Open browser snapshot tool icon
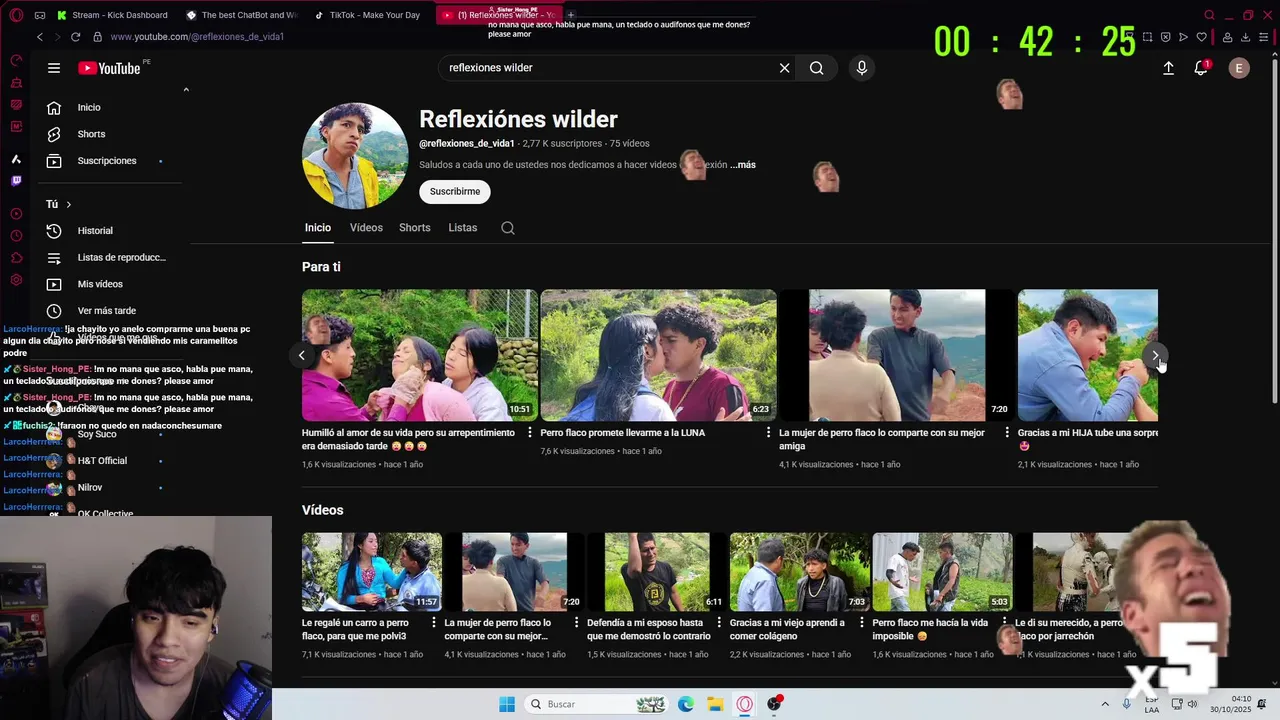Screen dimensions: 1280x720 click(x=1147, y=37)
